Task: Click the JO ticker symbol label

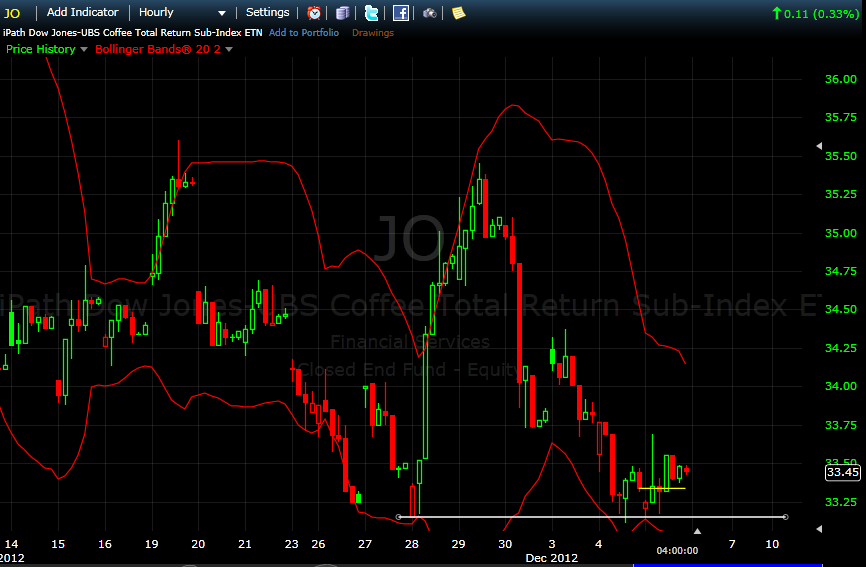Action: 12,13
